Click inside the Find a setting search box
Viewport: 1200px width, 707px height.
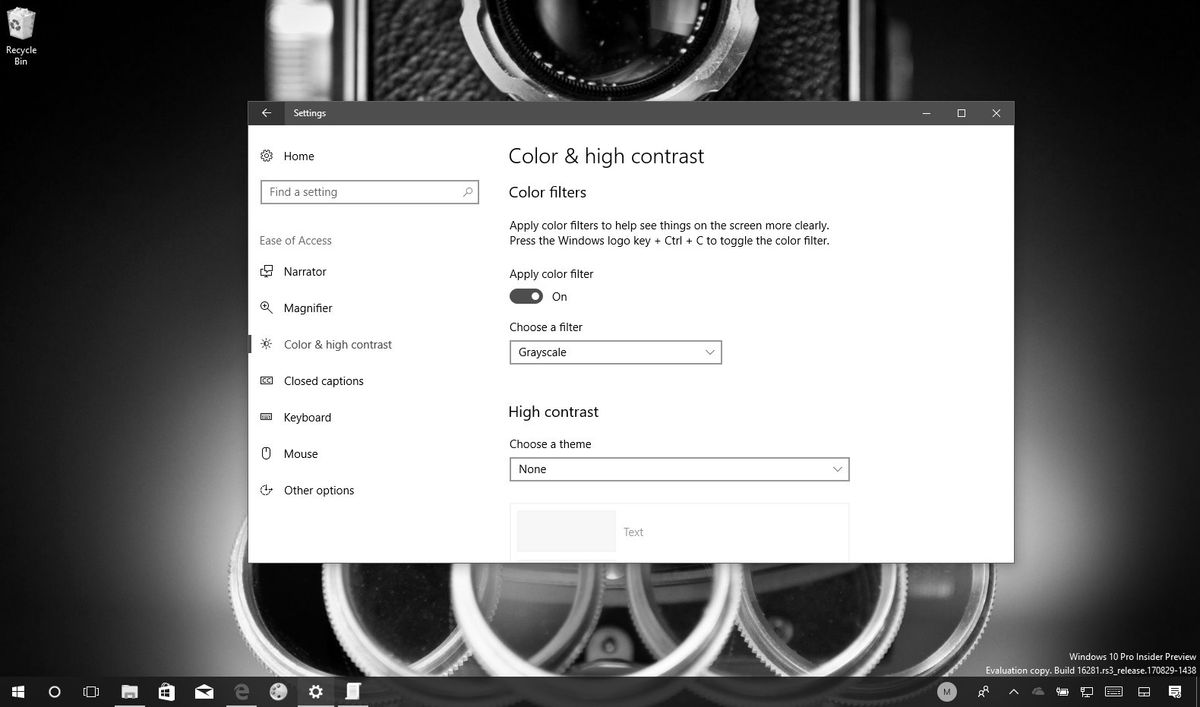[369, 191]
